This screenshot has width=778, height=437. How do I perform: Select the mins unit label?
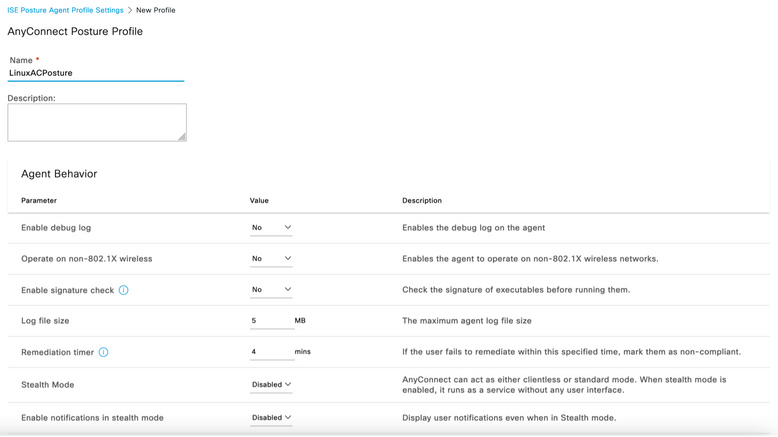[x=303, y=351]
